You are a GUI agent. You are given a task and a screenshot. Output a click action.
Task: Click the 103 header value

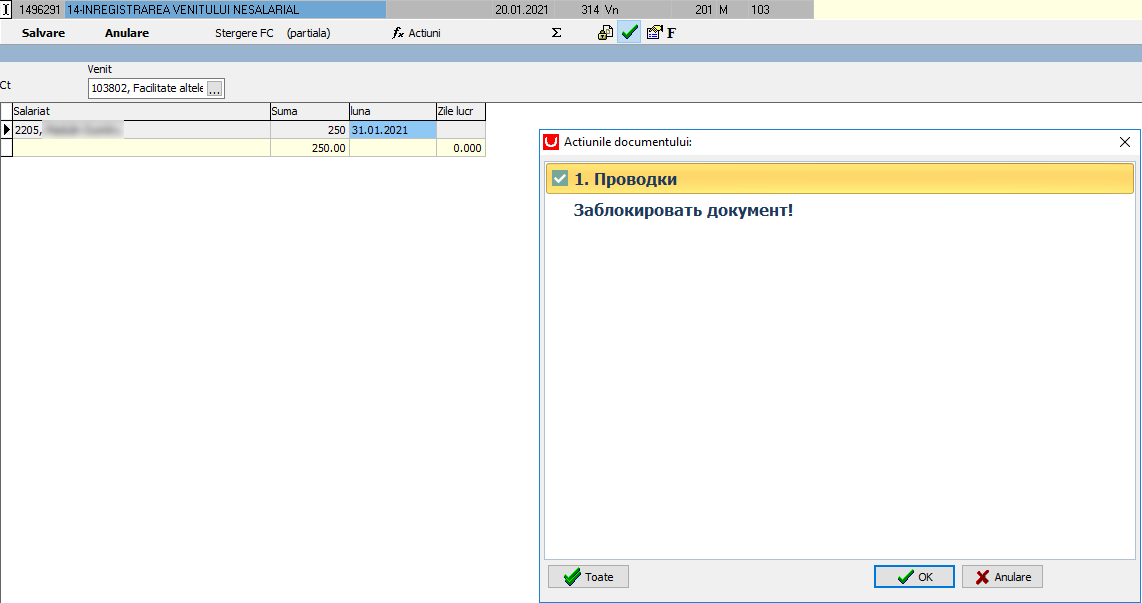[x=760, y=9]
